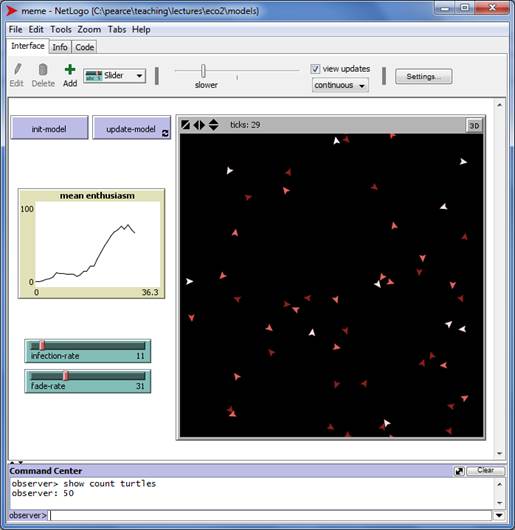Screen dimensions: 515x530
Task: Click the horizontal arrows view icon
Action: tap(199, 125)
